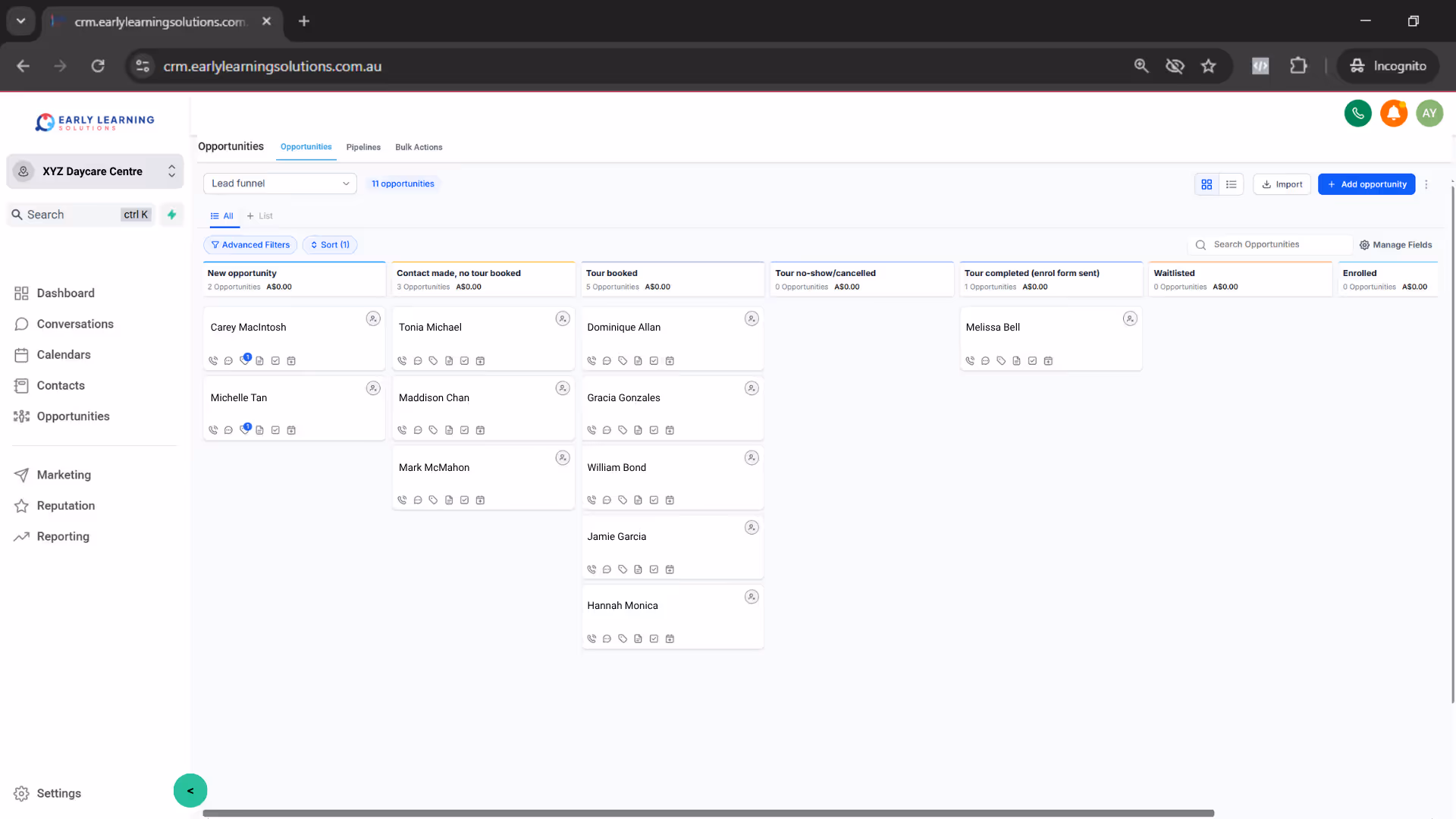Screen dimensions: 1456x819
Task: Open the Sort (1) options
Action: tap(330, 245)
